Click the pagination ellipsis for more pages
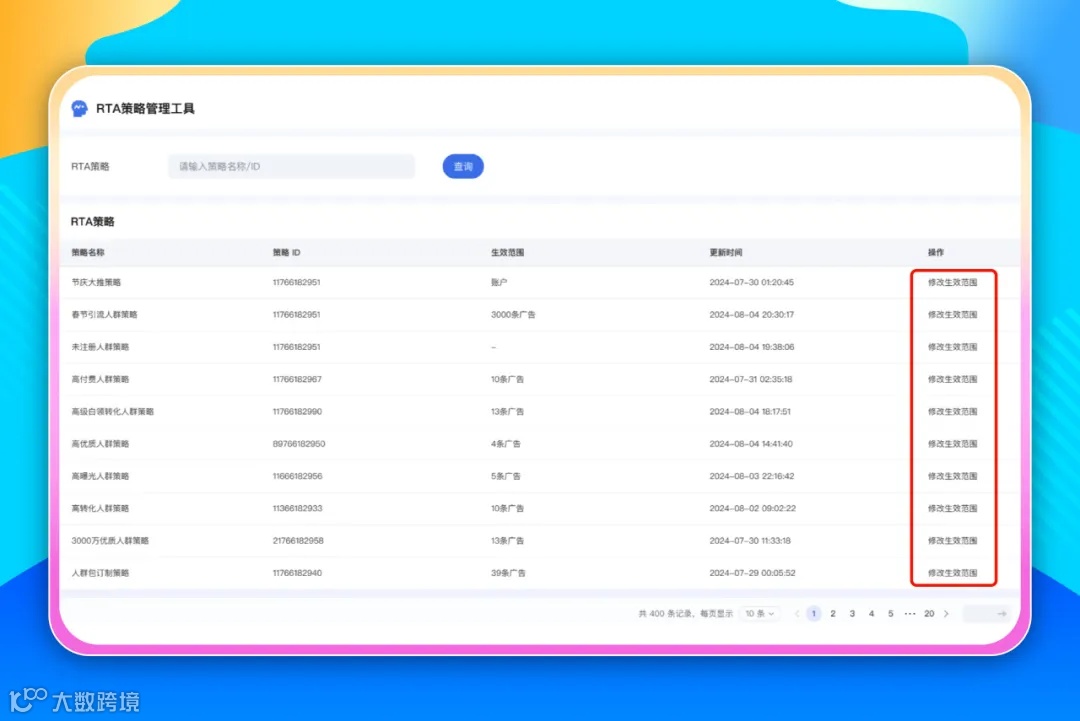This screenshot has width=1080, height=721. [x=910, y=614]
